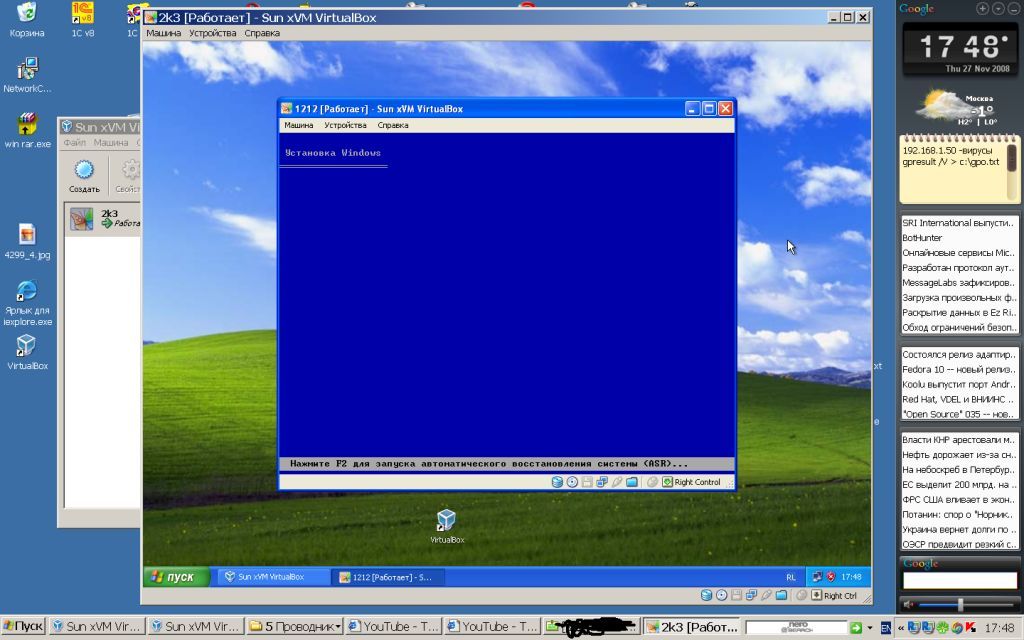Open Справка menu in 1212 window
The width and height of the screenshot is (1024, 640).
coord(393,125)
